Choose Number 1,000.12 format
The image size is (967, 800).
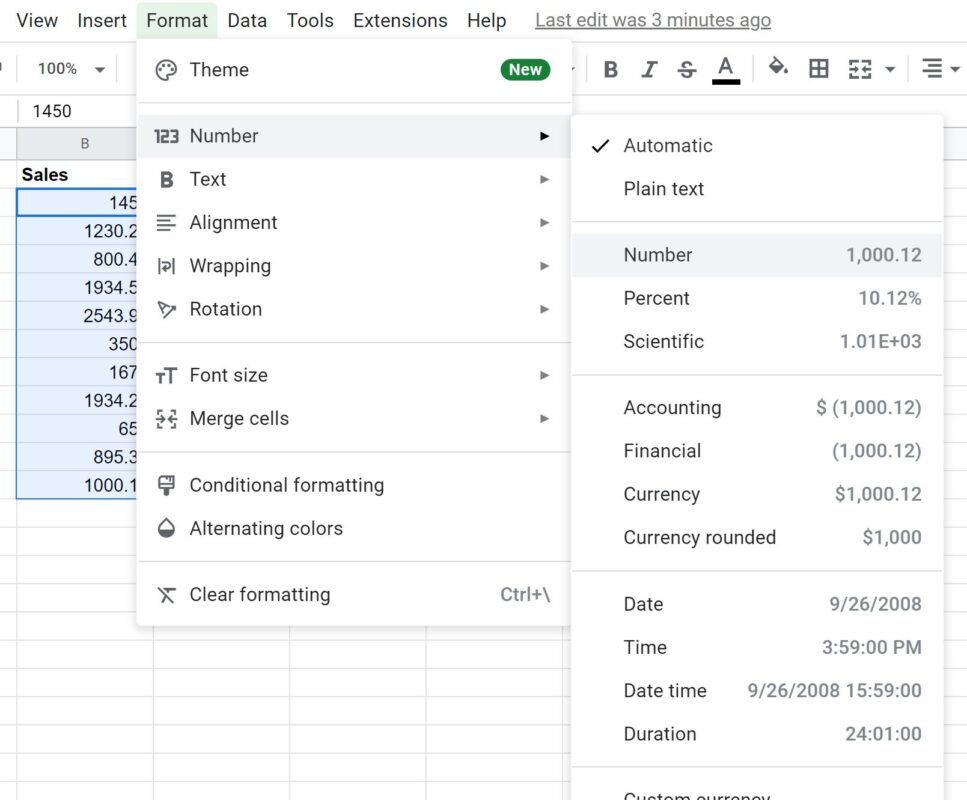(x=757, y=255)
